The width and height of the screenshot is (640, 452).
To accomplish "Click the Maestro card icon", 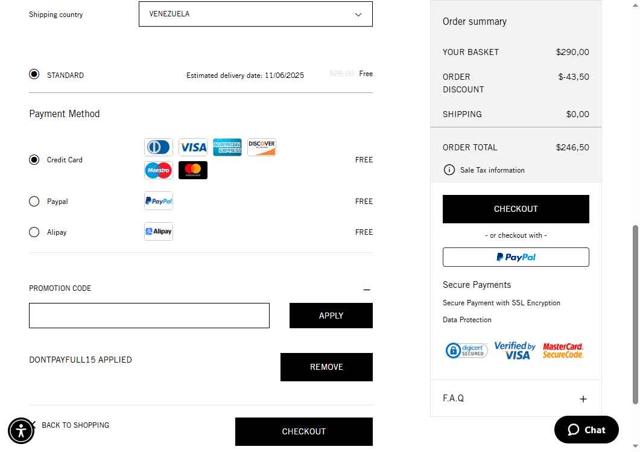I will pyautogui.click(x=158, y=170).
